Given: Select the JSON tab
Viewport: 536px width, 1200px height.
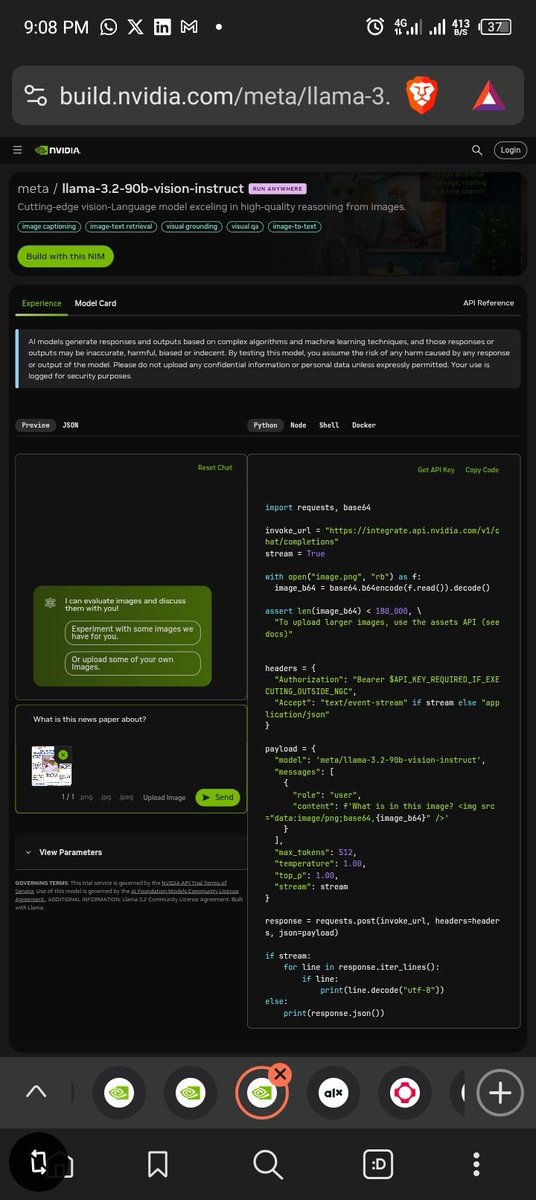Looking at the screenshot, I should 70,425.
